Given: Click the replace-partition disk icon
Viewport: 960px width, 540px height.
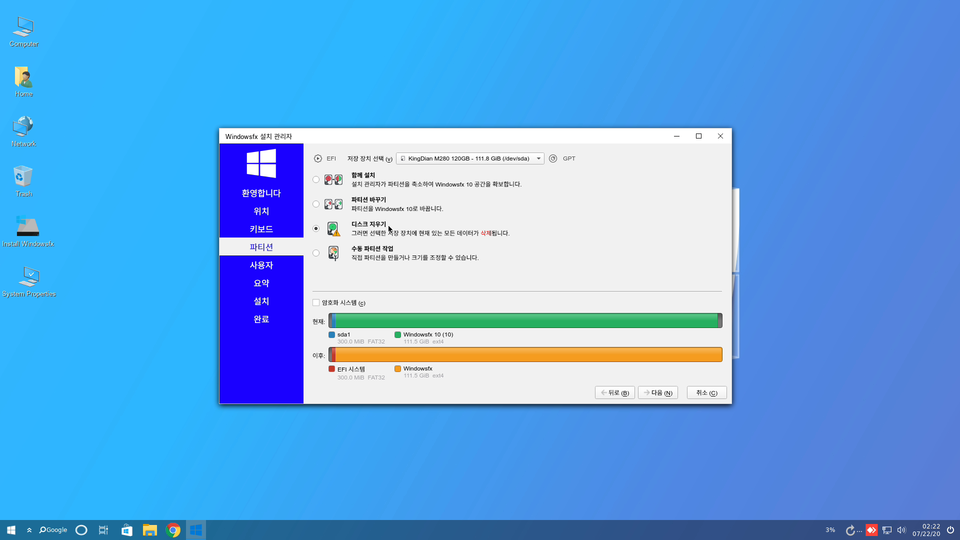Looking at the screenshot, I should click(334, 204).
